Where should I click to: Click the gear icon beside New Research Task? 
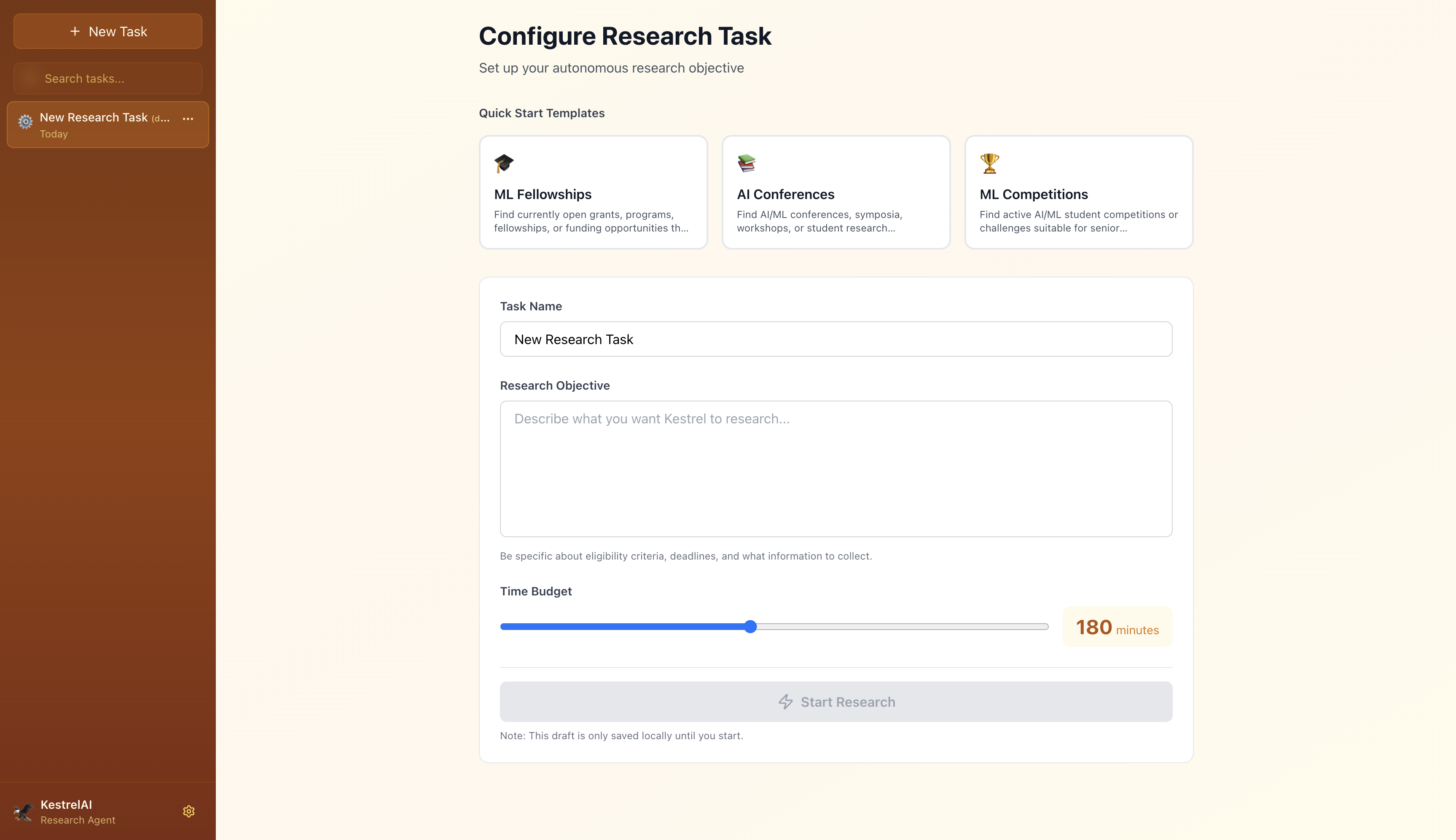pos(26,122)
